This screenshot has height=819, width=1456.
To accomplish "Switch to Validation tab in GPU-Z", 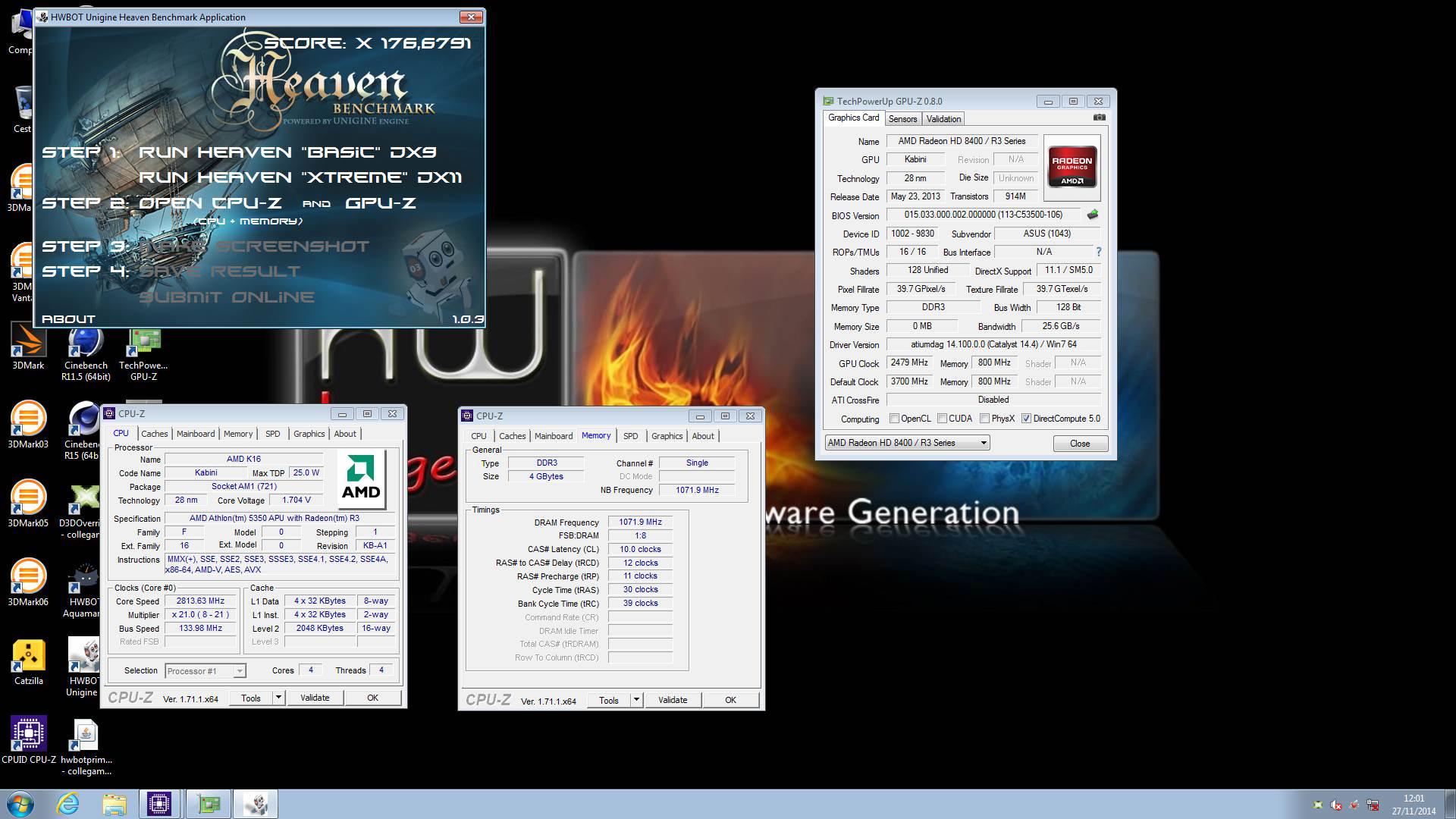I will pyautogui.click(x=943, y=119).
